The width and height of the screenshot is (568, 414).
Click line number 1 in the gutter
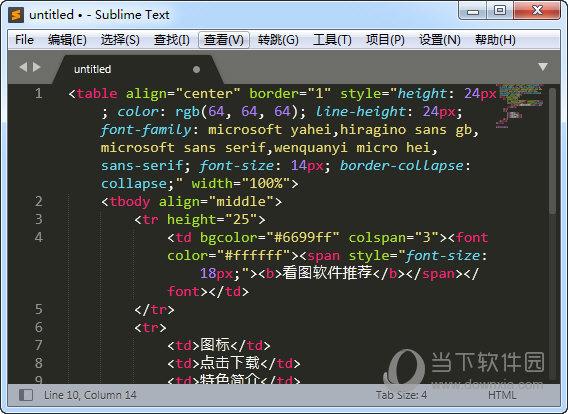(x=38, y=93)
